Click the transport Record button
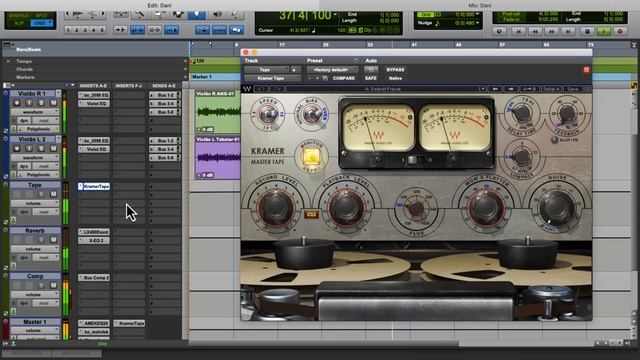Screen dimensions: 640x360 (x=620, y=31)
